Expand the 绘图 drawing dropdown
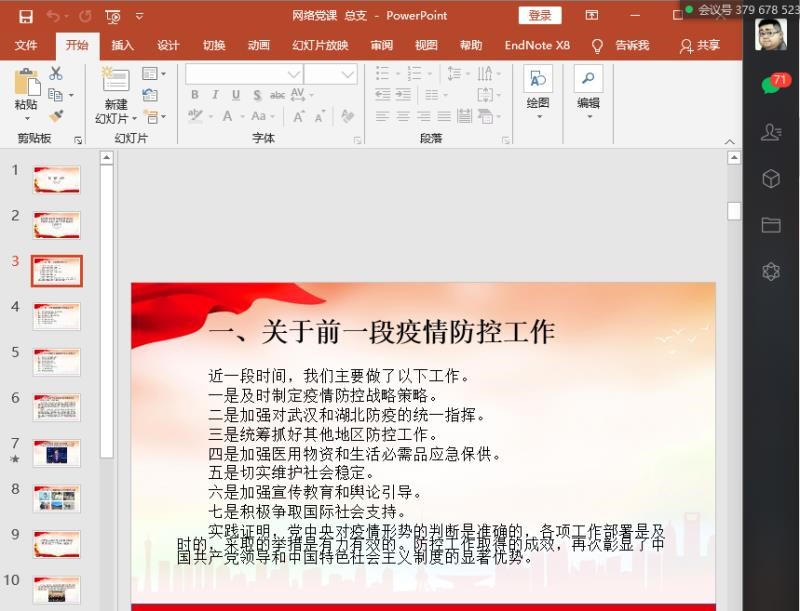This screenshot has width=800, height=611. pos(538,116)
